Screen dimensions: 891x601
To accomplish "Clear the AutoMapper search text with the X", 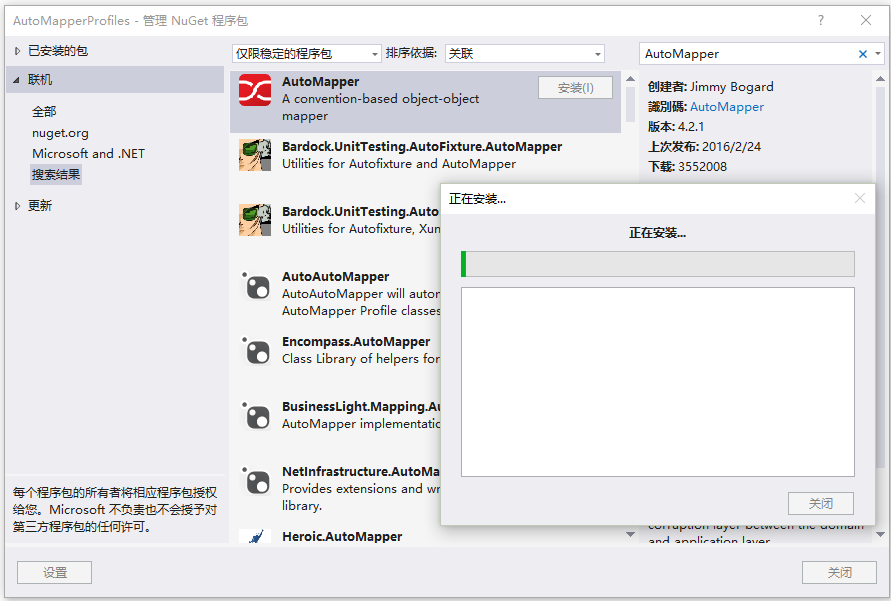I will click(x=863, y=54).
